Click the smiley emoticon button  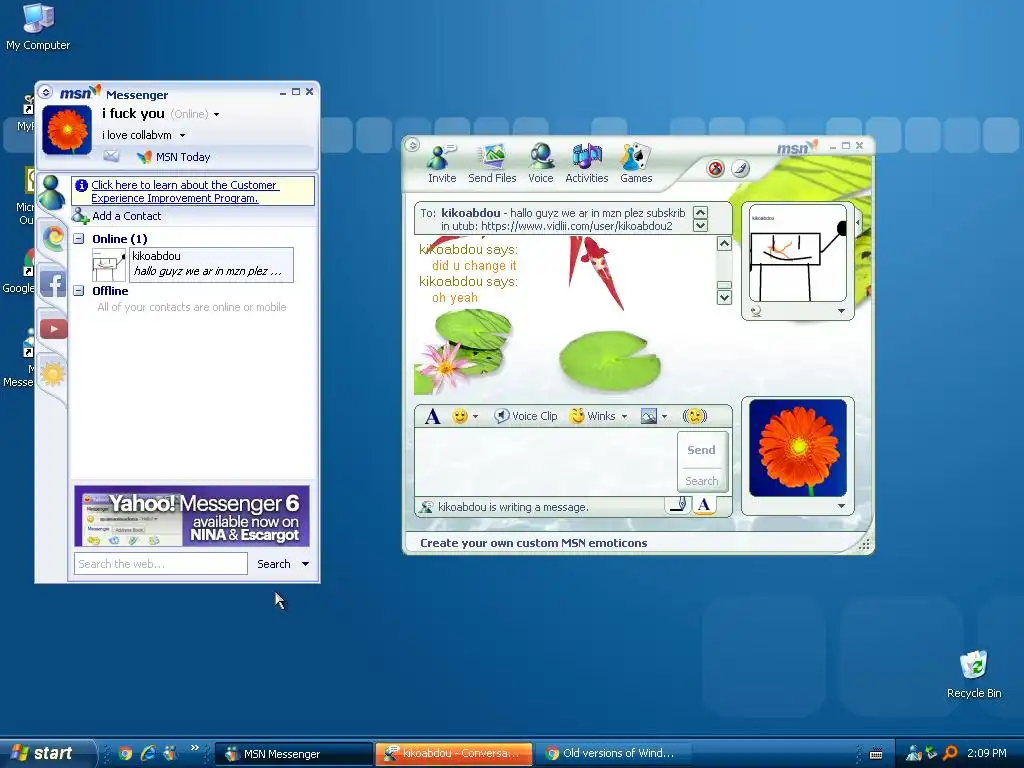[460, 416]
